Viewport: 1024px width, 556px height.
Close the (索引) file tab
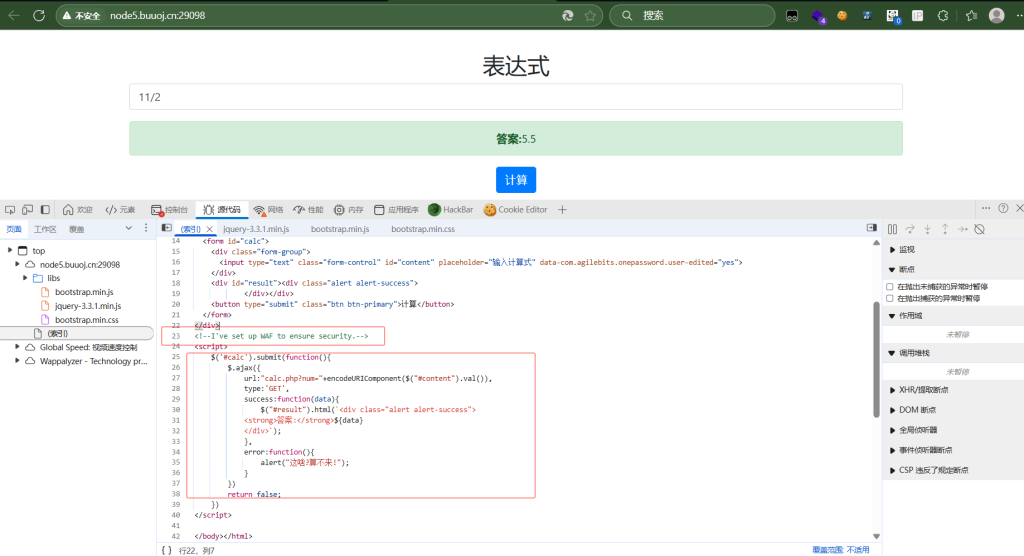(210, 229)
